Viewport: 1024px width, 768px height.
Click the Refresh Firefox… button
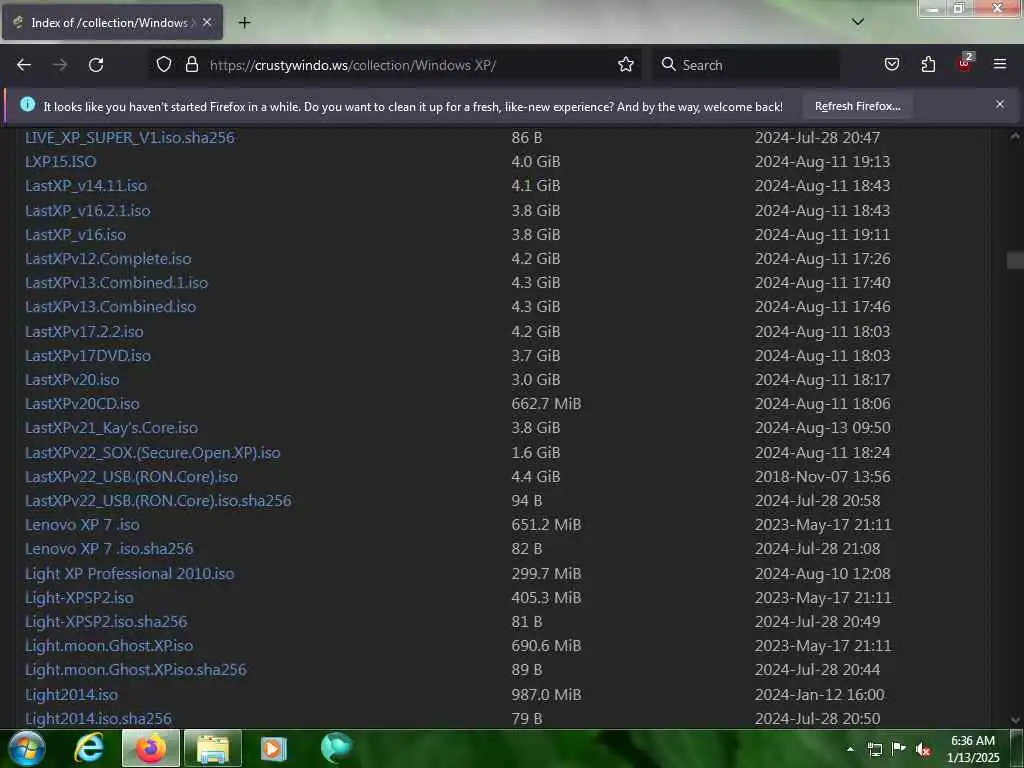857,106
